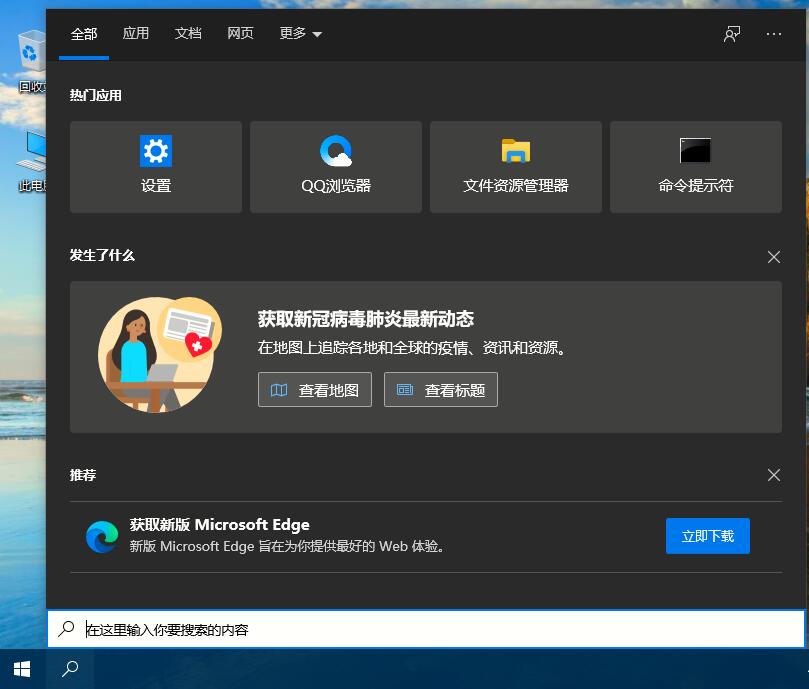Click the feedback person icon top right
Viewport: 809px width, 689px height.
coord(731,33)
